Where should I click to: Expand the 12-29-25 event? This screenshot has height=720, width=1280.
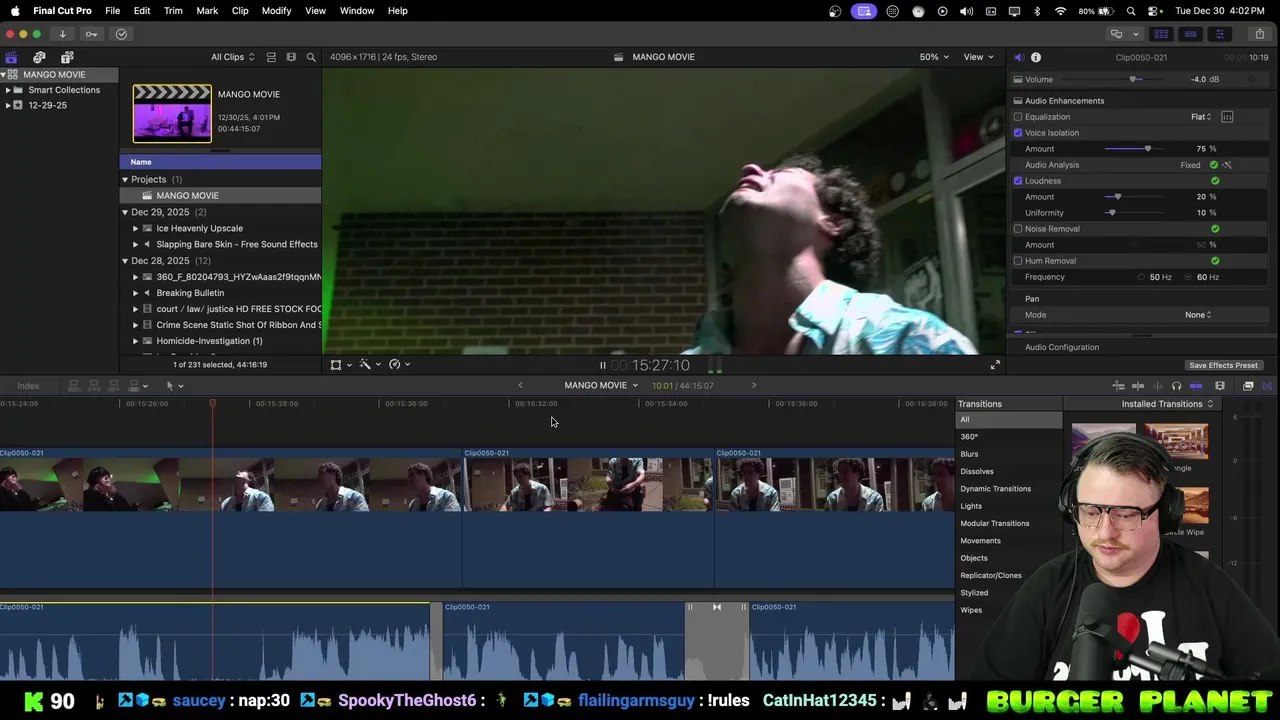click(x=8, y=105)
